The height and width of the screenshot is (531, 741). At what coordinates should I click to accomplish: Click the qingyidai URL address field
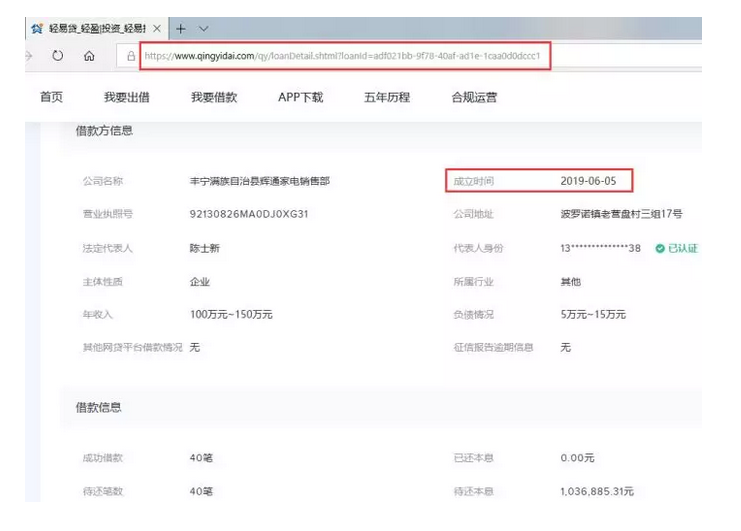345,56
